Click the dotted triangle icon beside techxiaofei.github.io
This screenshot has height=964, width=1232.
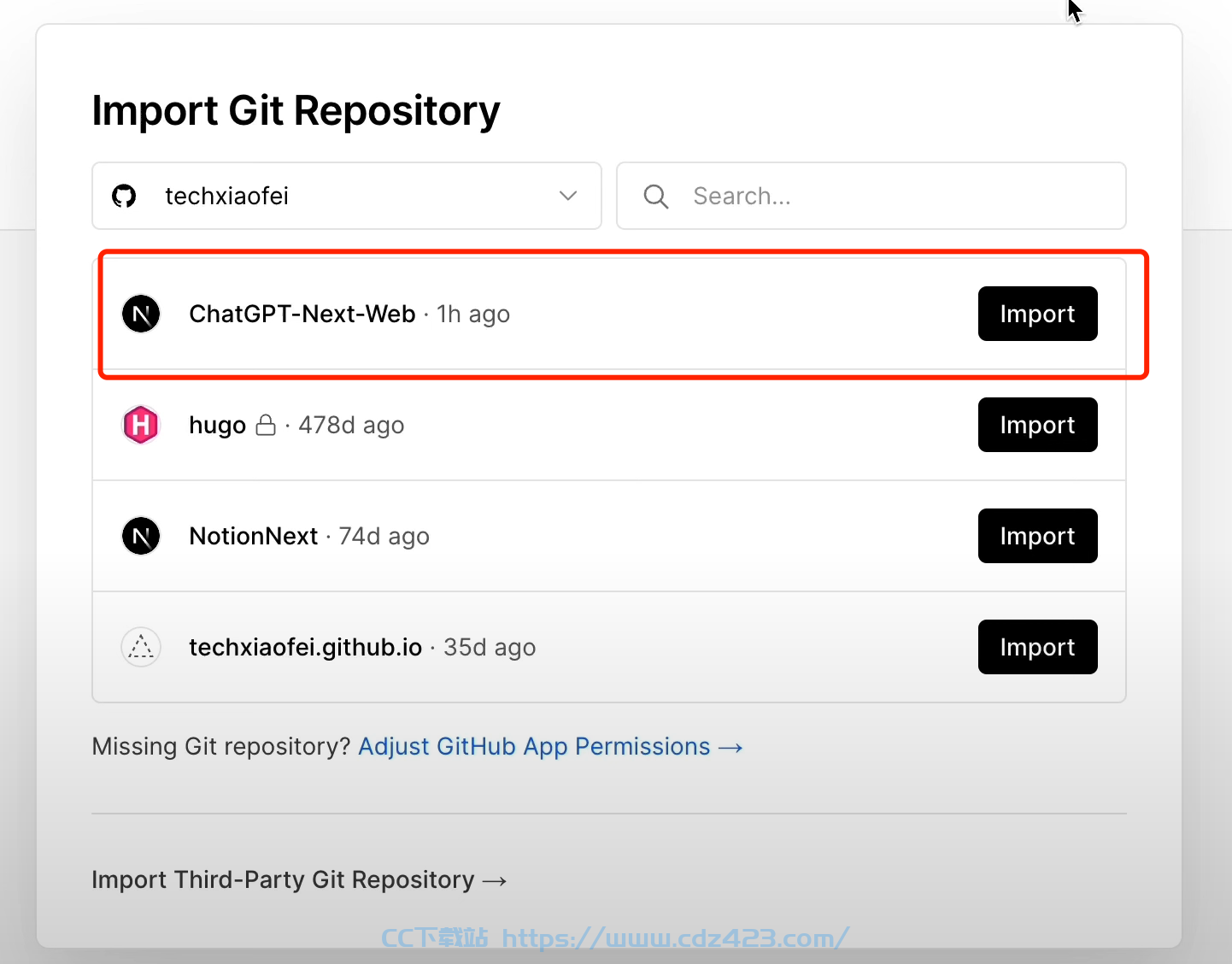coord(141,647)
